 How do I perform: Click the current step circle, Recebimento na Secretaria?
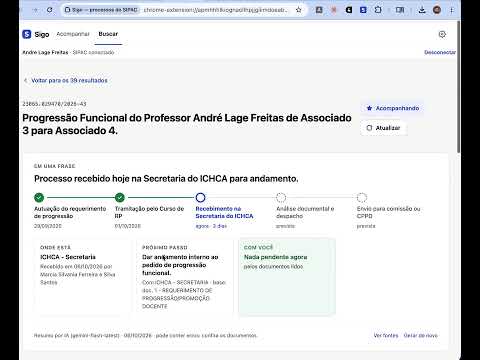pyautogui.click(x=200, y=198)
